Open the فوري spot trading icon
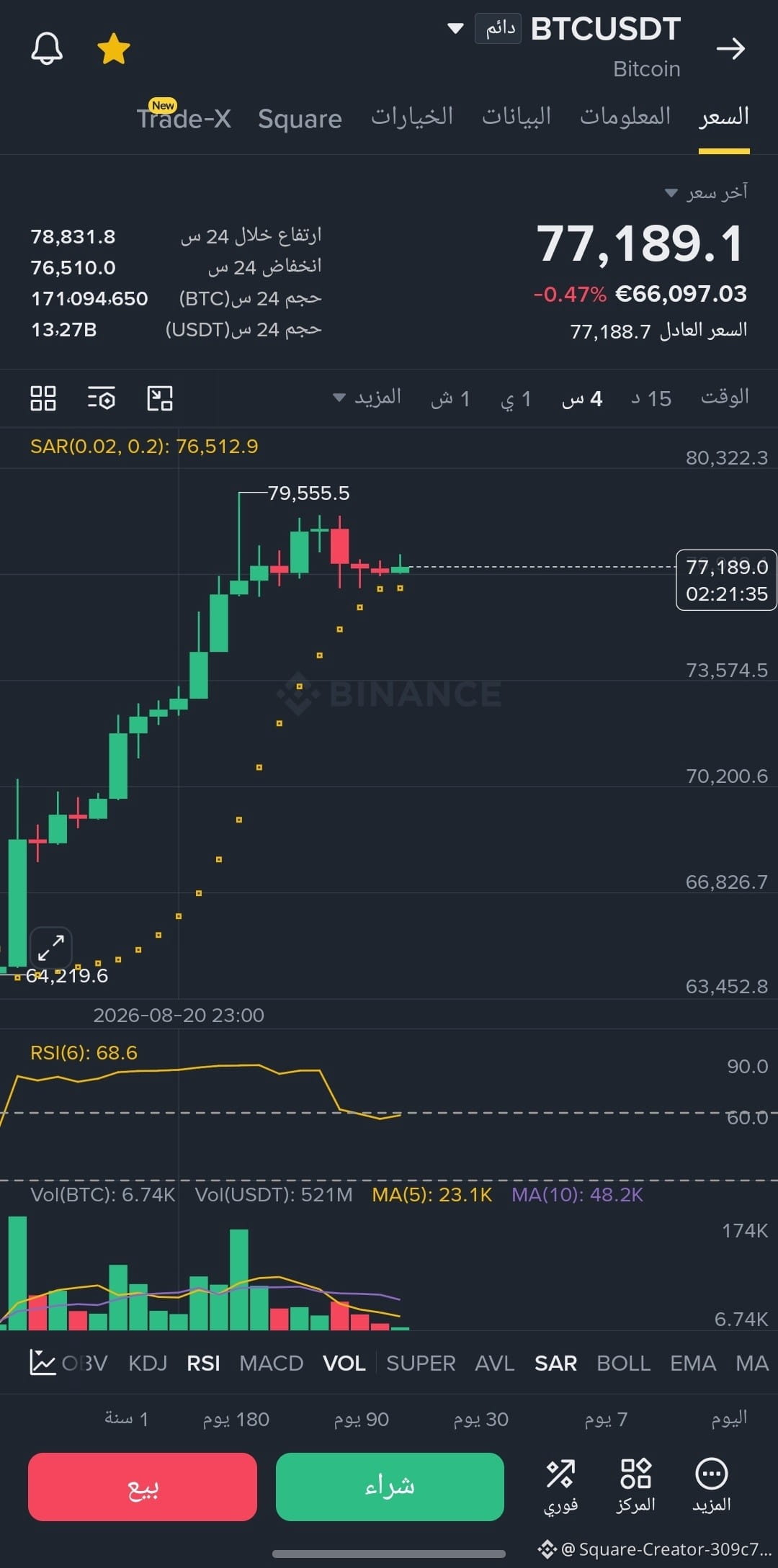Screen dimensions: 778x1568 tap(560, 1486)
